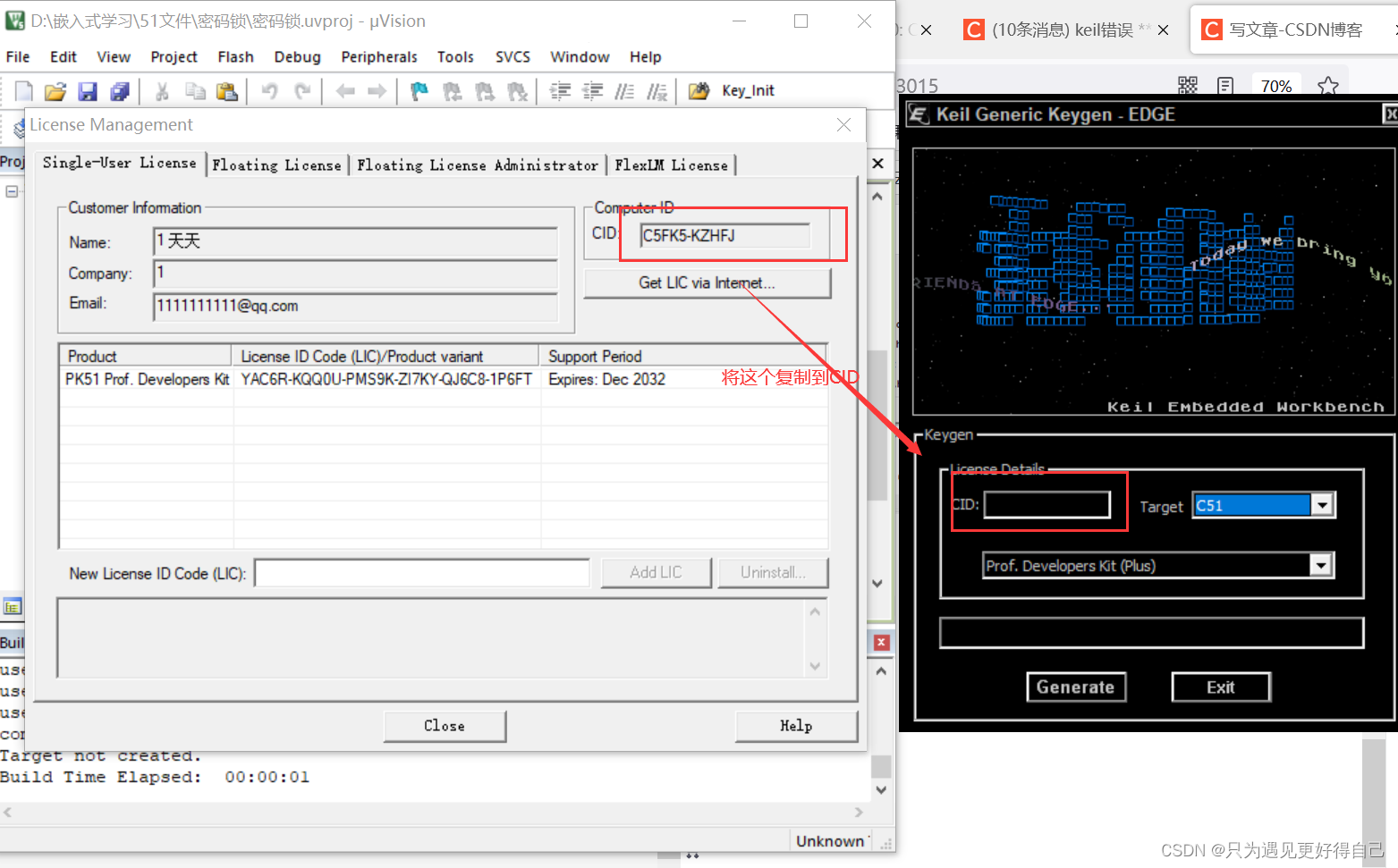Select the Single-User License tab
1398x868 pixels.
coord(119,163)
